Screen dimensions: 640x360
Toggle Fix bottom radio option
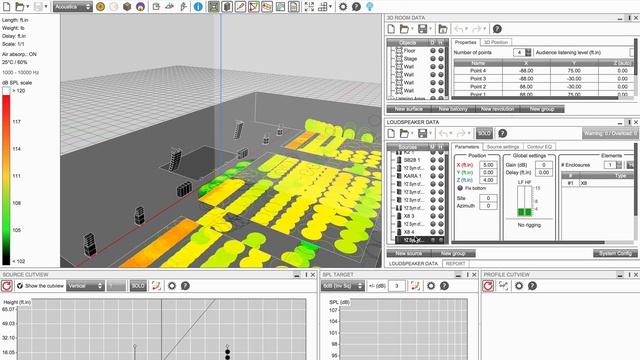tap(460, 188)
